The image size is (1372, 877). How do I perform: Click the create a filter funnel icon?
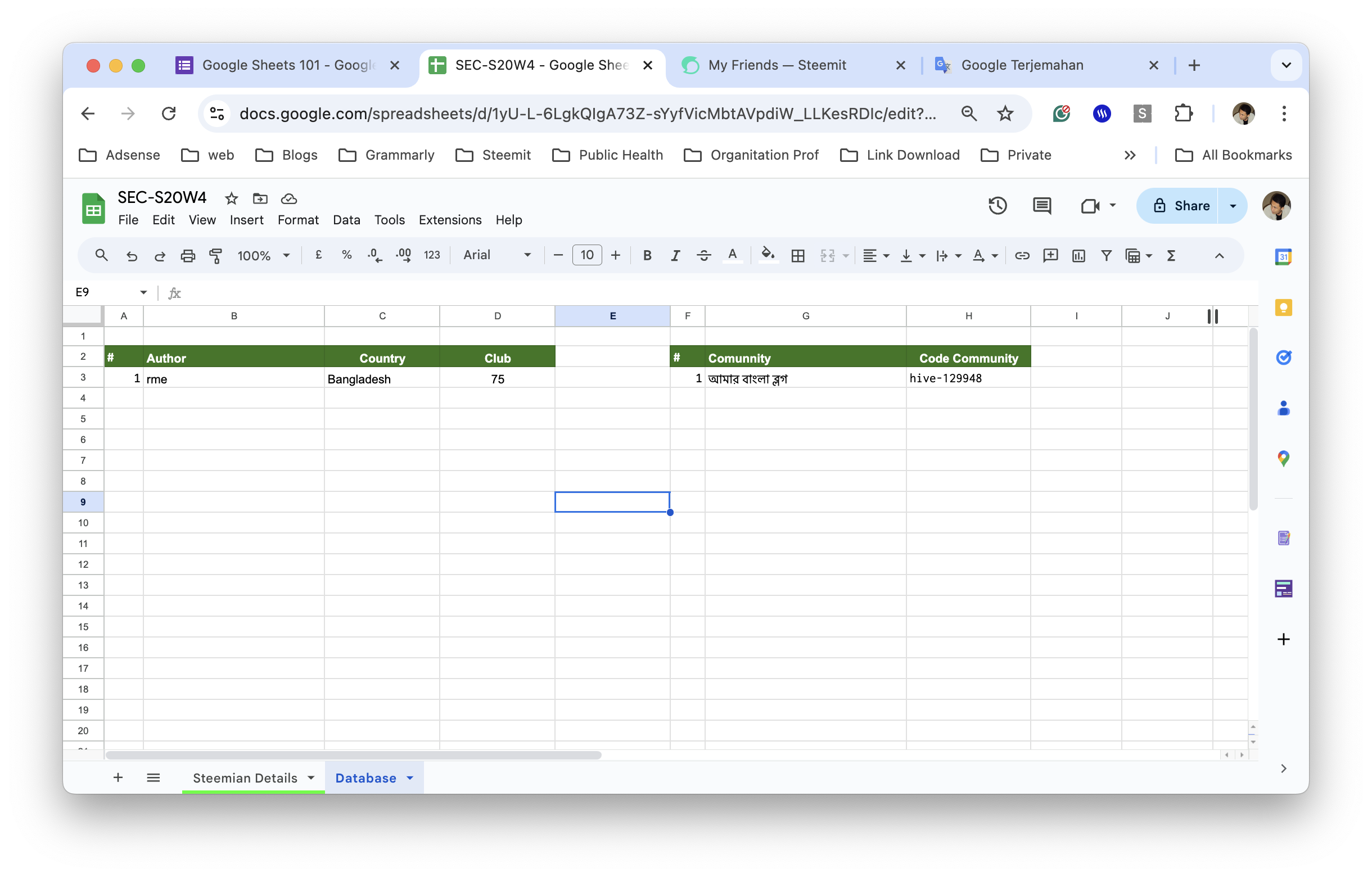pos(1106,256)
